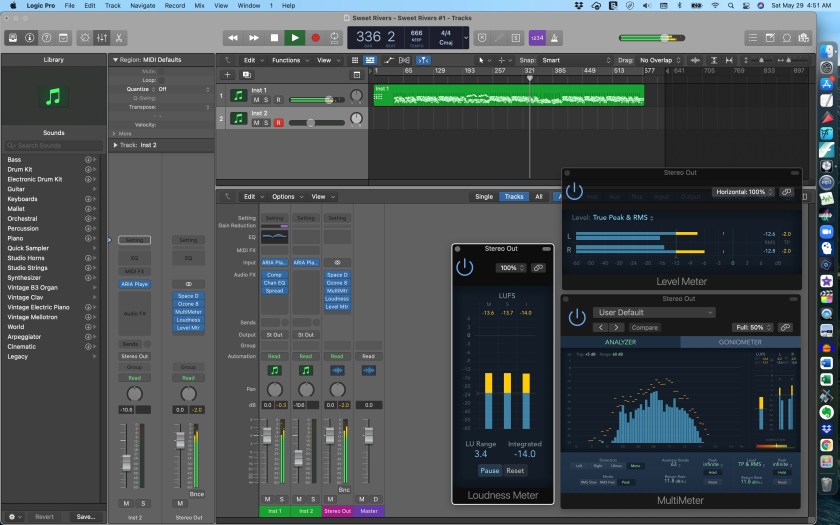The image size is (840, 525).
Task: Click the Record button in transport
Action: click(316, 38)
